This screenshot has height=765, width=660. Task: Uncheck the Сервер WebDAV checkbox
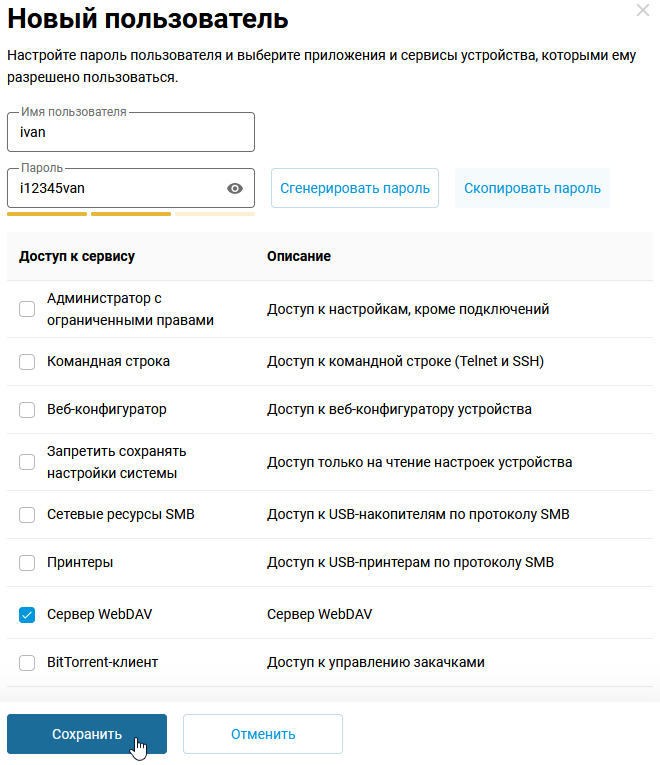27,614
